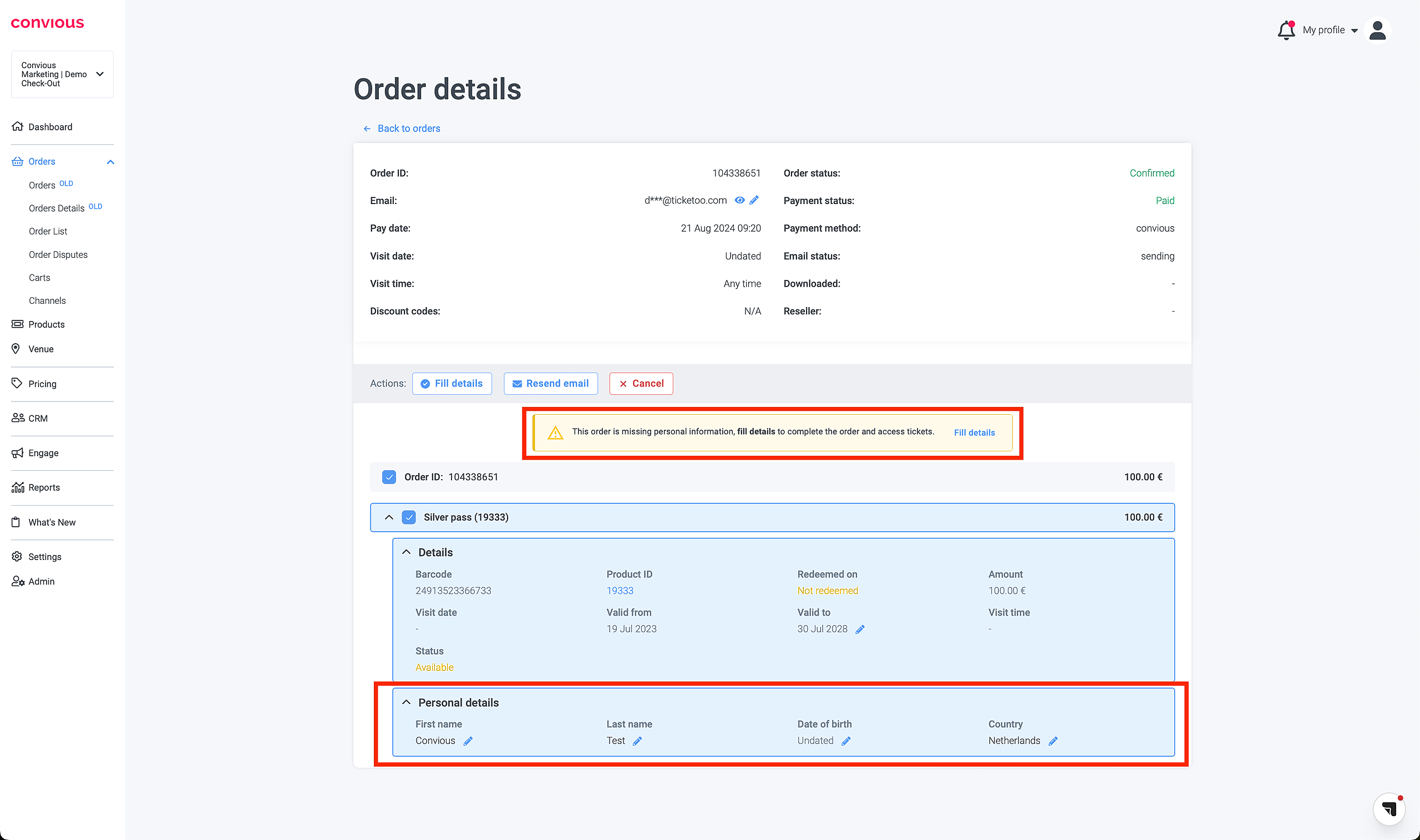Uncheck the Silver pass checkbox
Image resolution: width=1420 pixels, height=840 pixels.
pos(409,517)
